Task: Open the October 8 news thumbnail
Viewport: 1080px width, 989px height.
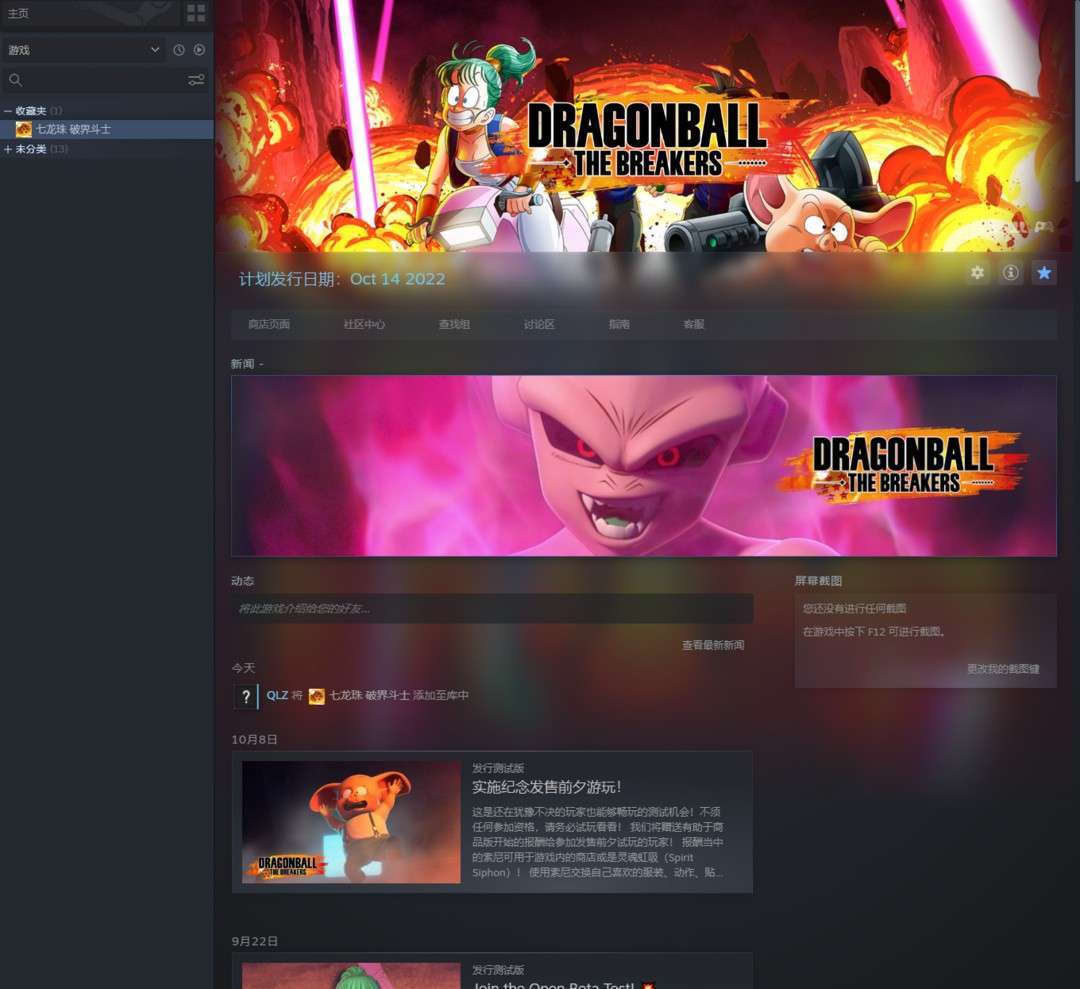Action: tap(351, 822)
